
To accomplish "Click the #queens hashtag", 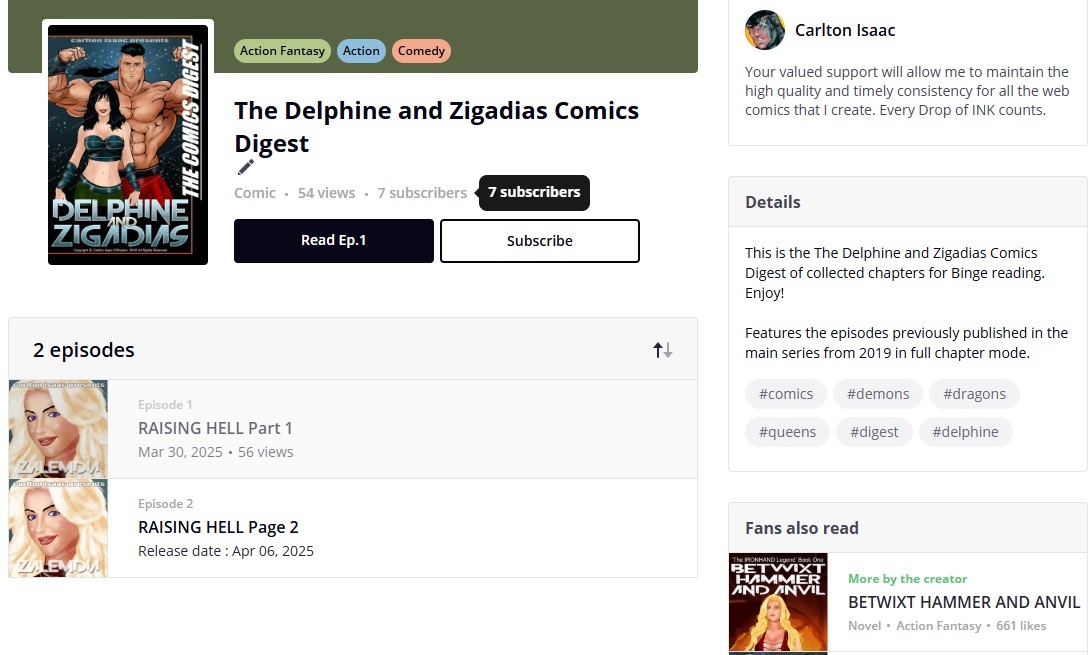I will 787,432.
